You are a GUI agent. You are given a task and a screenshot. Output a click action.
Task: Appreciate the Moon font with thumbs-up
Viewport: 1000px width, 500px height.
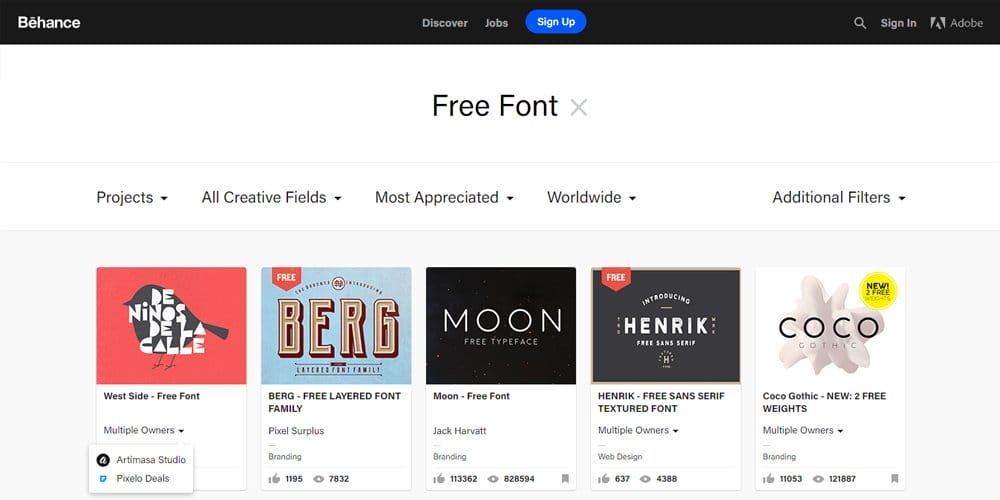(x=439, y=478)
